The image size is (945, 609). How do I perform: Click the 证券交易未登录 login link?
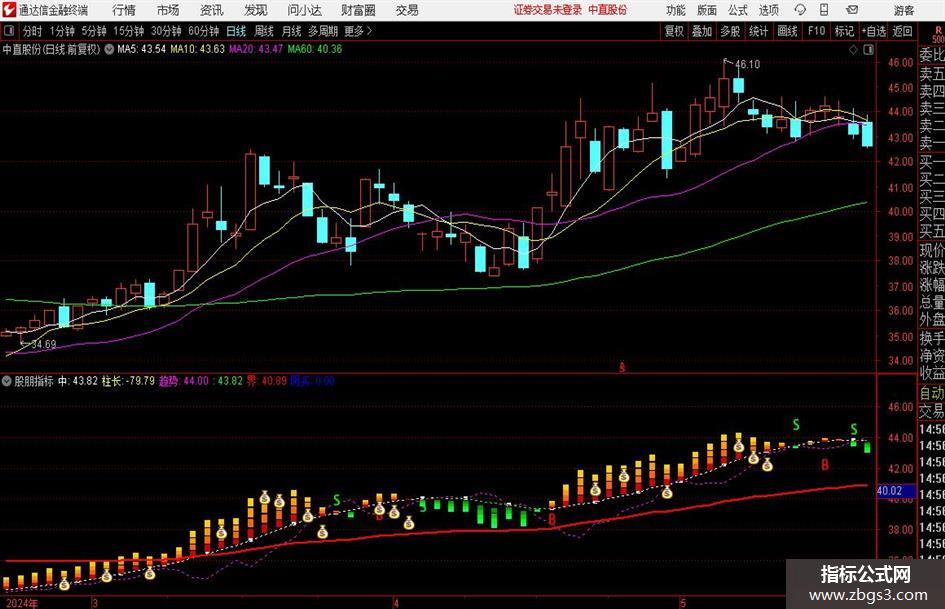point(548,10)
